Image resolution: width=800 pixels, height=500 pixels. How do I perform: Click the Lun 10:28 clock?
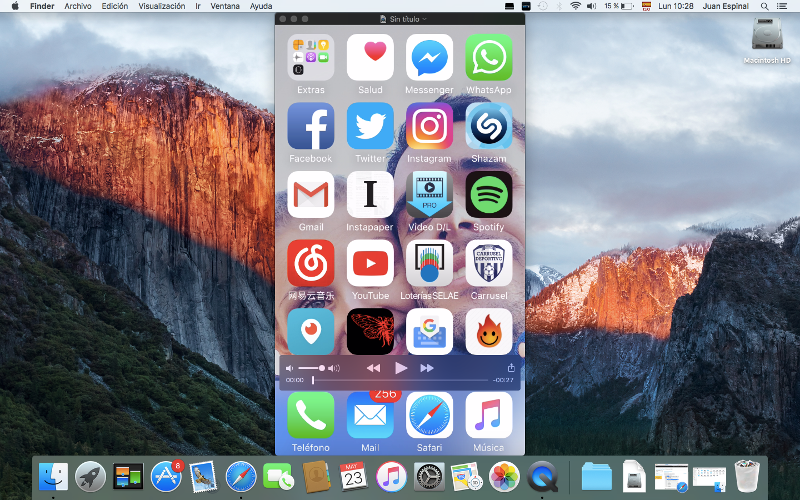tap(676, 6)
